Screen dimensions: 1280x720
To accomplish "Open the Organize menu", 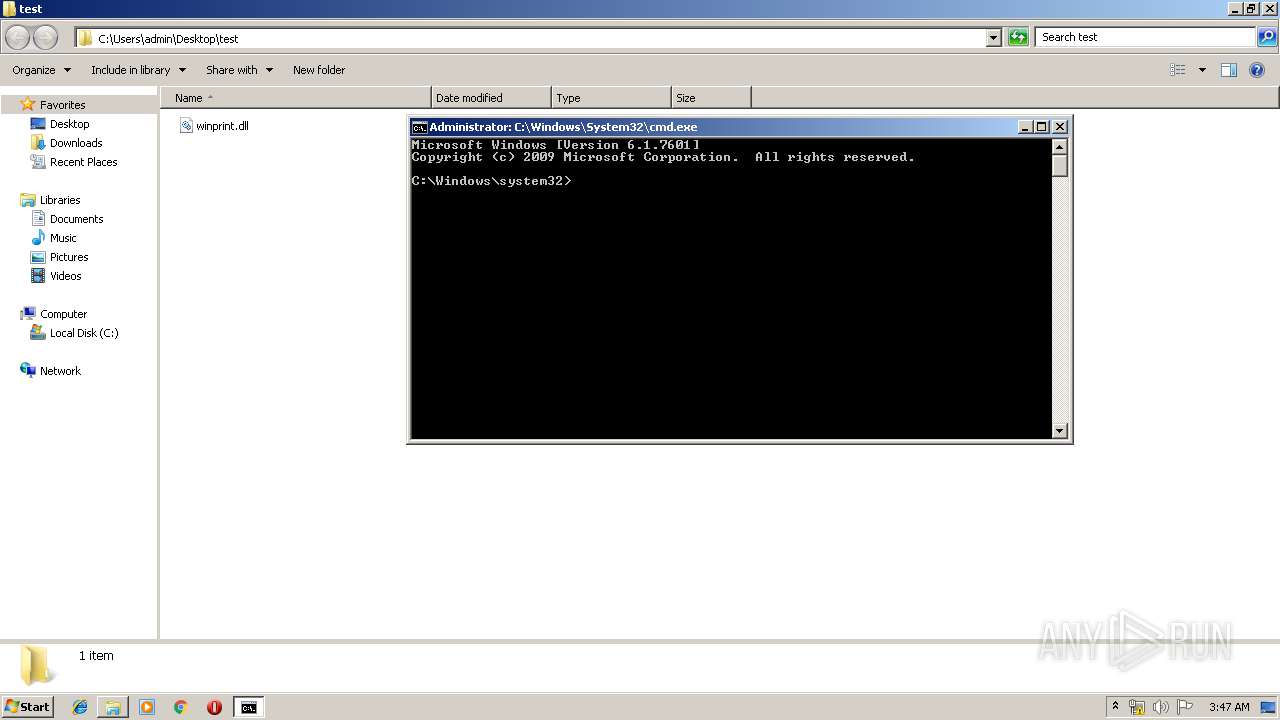I will click(x=41, y=70).
